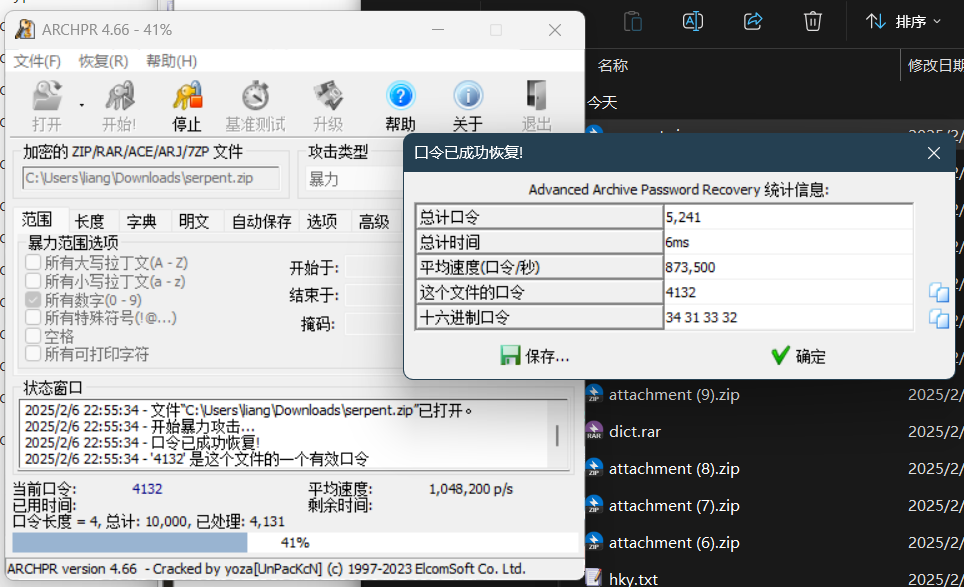The width and height of the screenshot is (964, 587).
Task: Click the Explorer delete trash icon
Action: pyautogui.click(x=813, y=22)
